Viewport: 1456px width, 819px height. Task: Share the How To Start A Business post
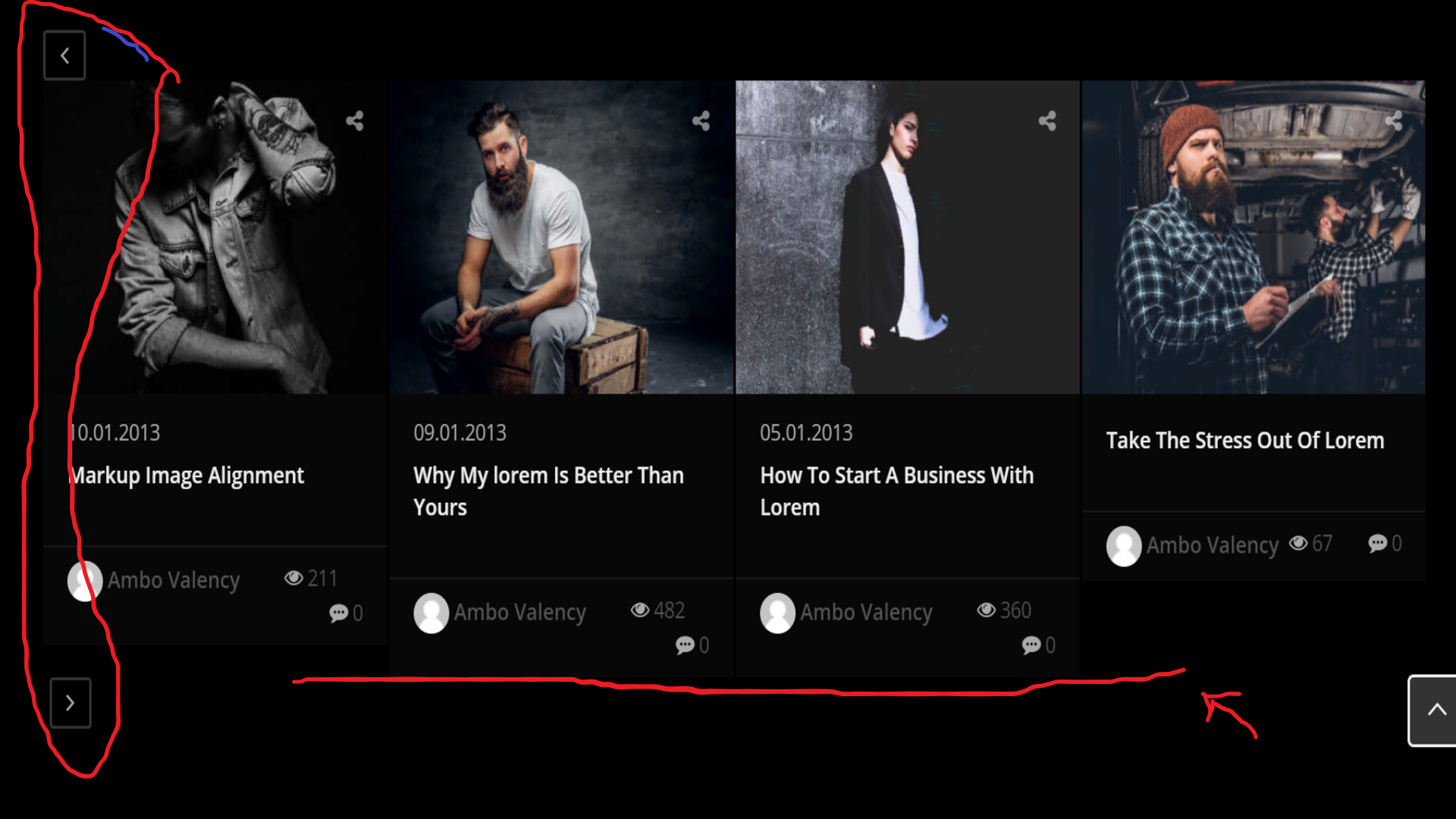(x=1047, y=121)
